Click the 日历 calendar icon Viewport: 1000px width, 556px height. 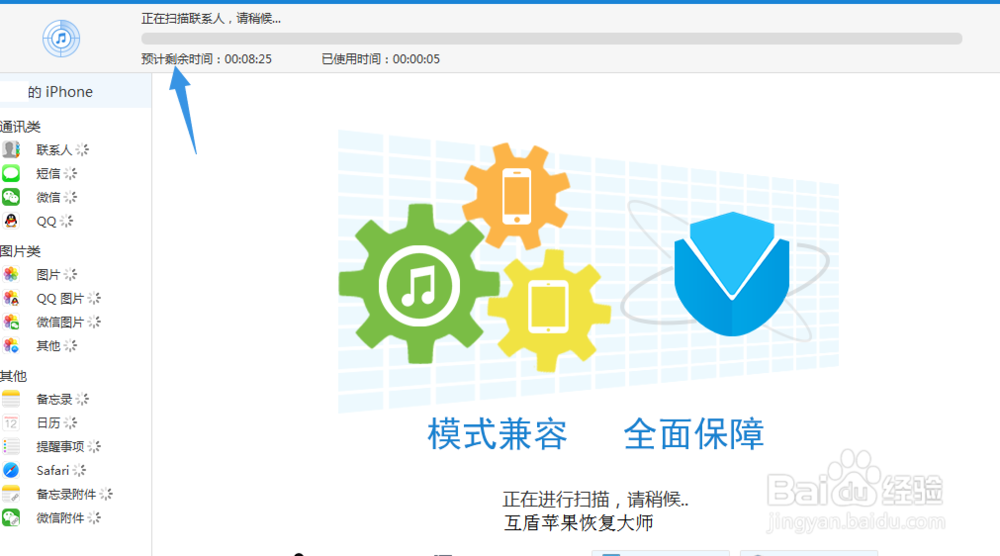click(11, 423)
